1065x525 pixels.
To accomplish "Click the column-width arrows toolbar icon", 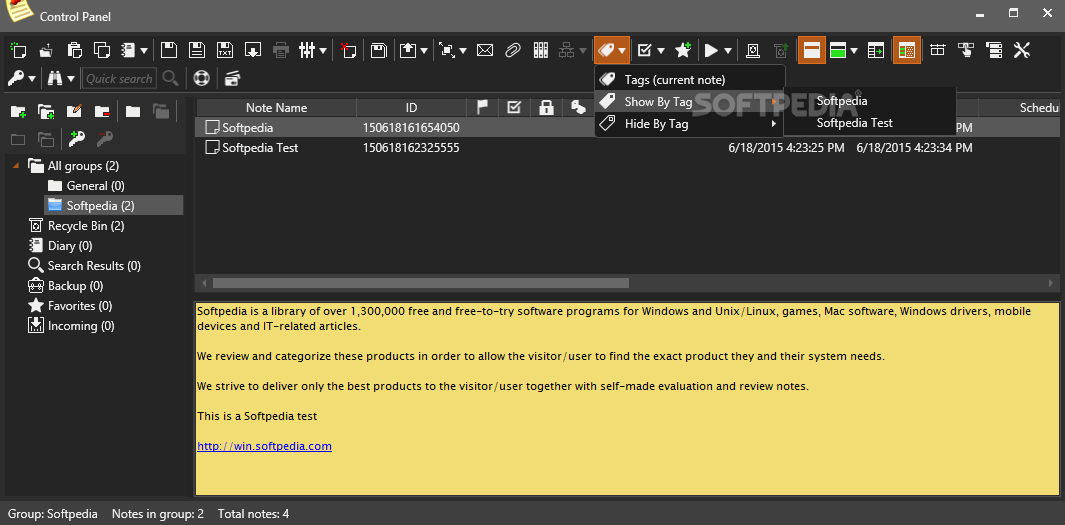I will pyautogui.click(x=938, y=50).
